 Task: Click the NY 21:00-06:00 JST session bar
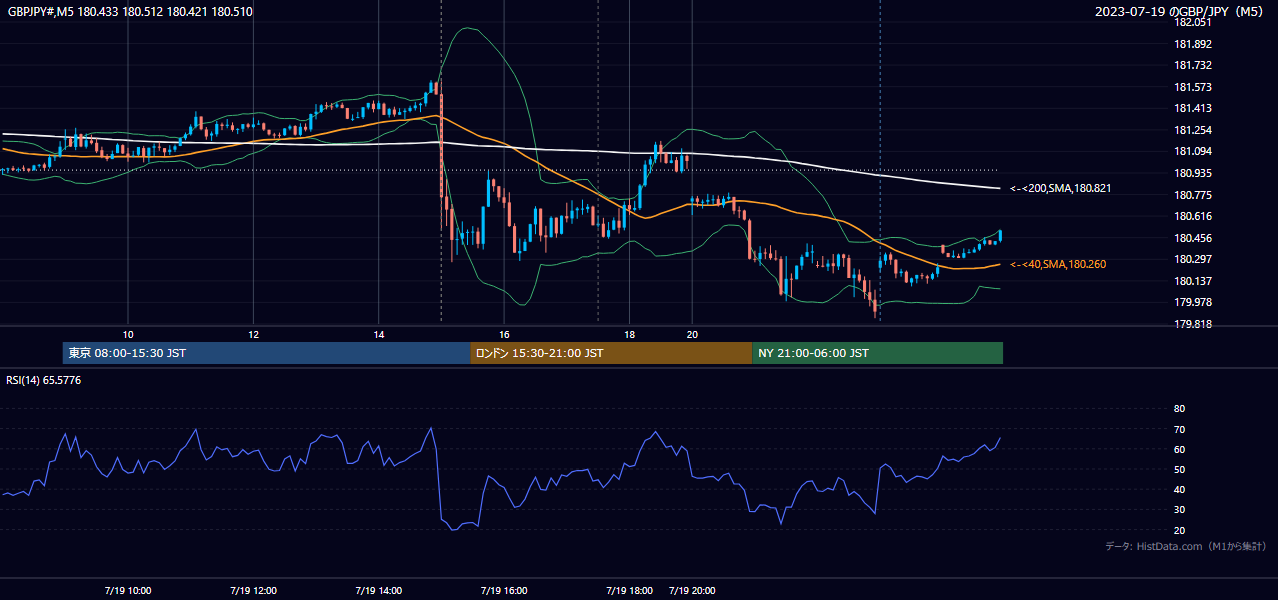(x=877, y=353)
